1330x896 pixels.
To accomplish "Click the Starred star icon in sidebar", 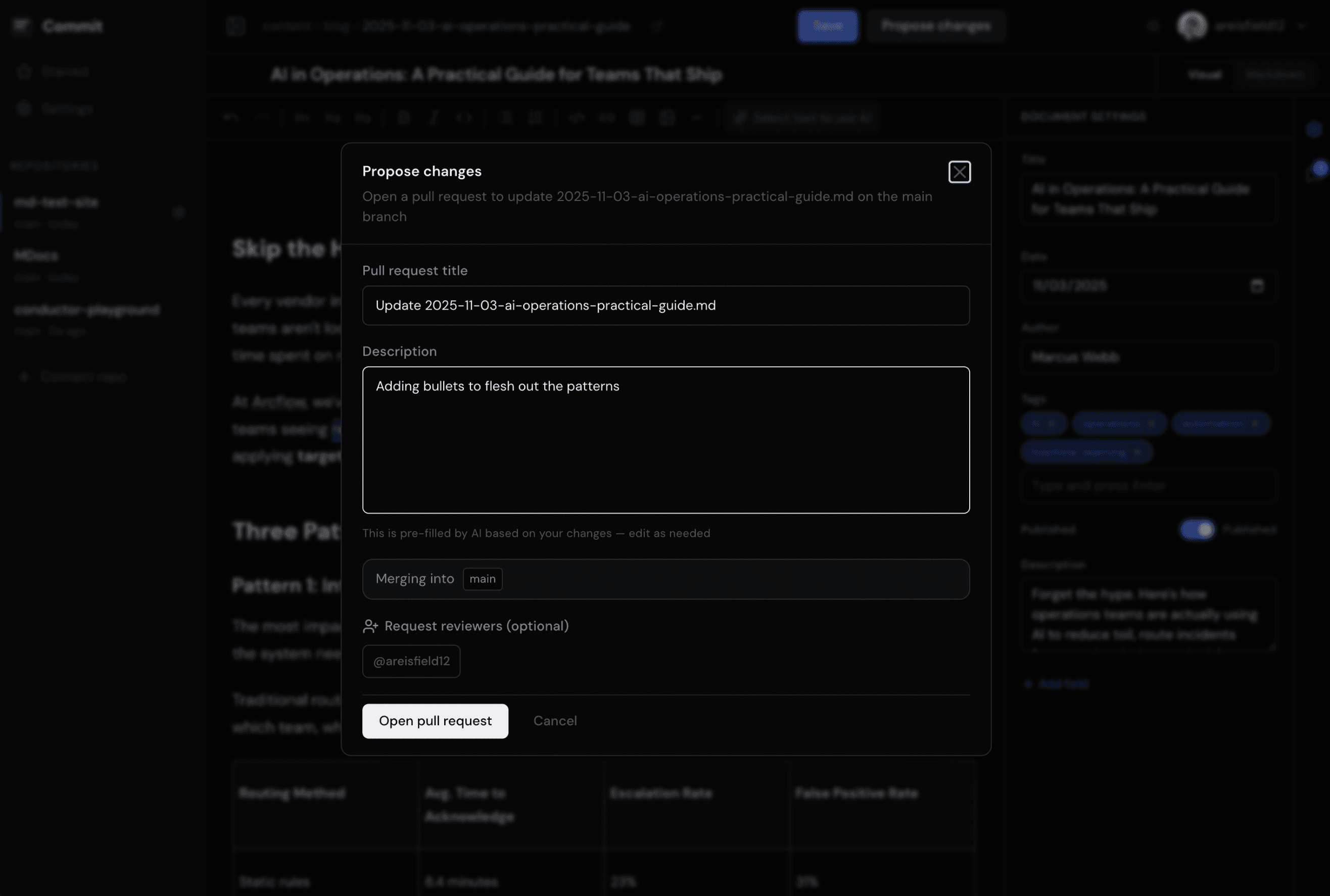I will point(24,71).
